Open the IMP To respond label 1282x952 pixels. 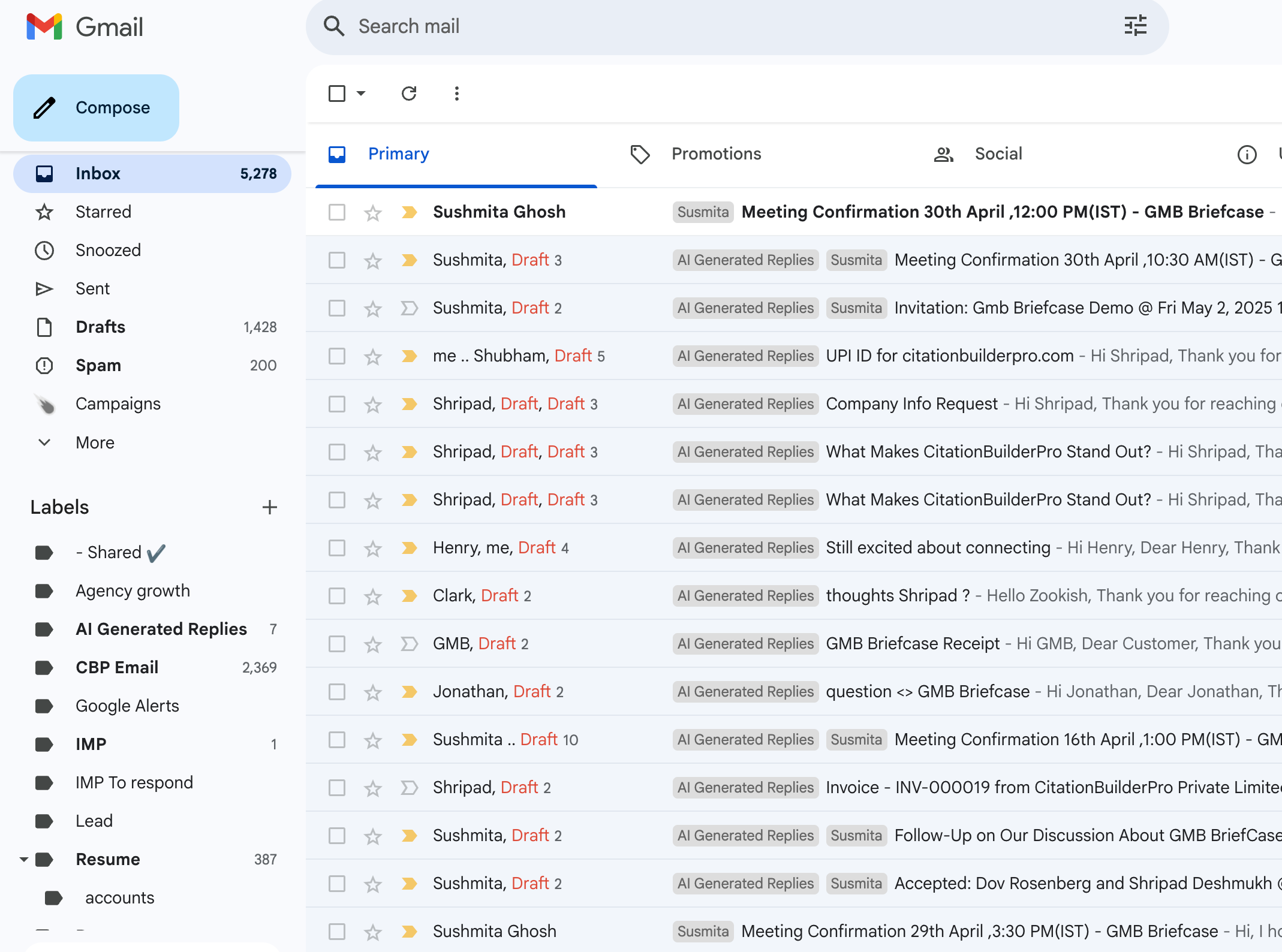click(152, 783)
